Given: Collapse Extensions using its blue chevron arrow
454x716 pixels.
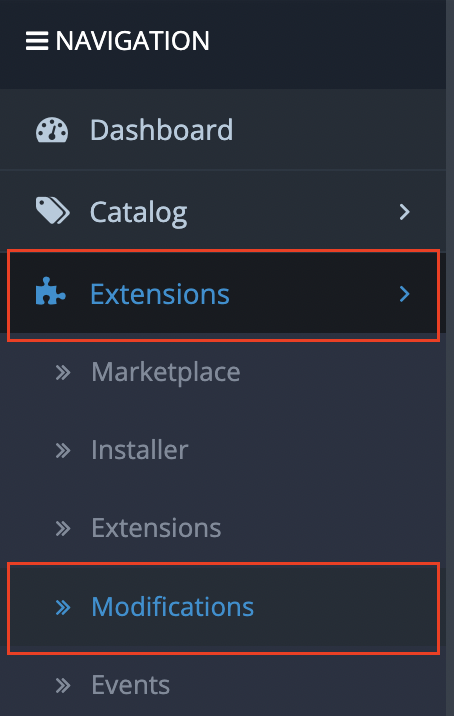Looking at the screenshot, I should point(404,294).
